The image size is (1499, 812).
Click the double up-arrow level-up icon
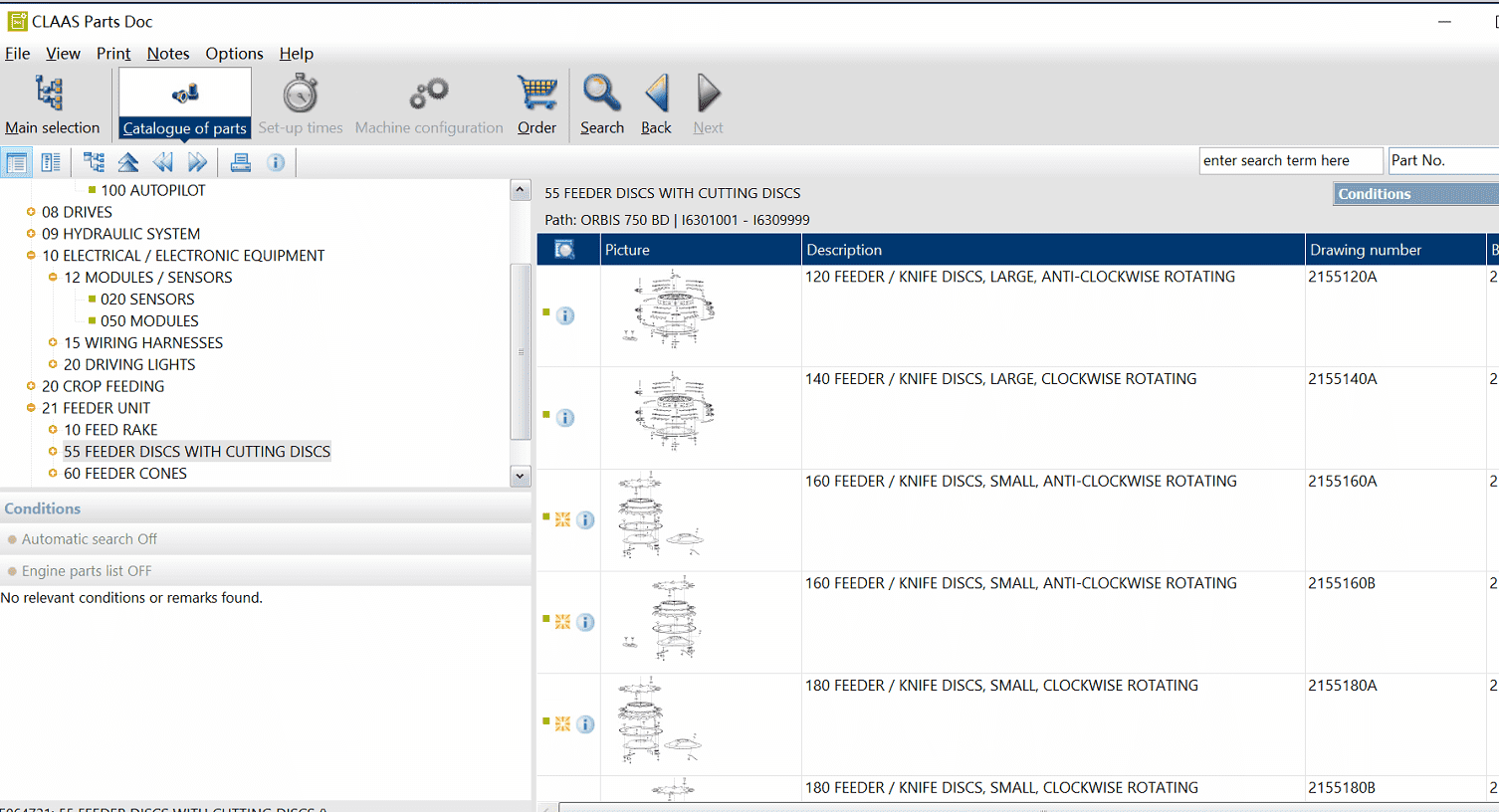tap(128, 162)
